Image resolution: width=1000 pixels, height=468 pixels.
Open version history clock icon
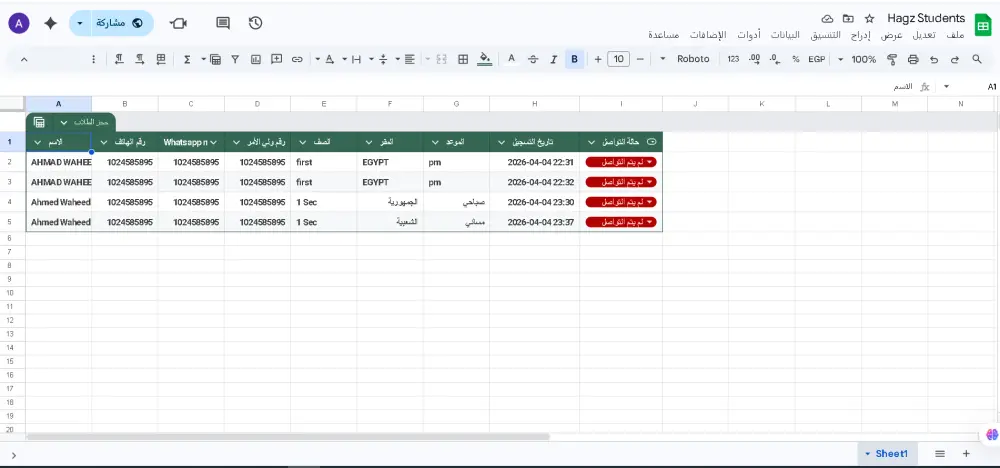(x=255, y=23)
